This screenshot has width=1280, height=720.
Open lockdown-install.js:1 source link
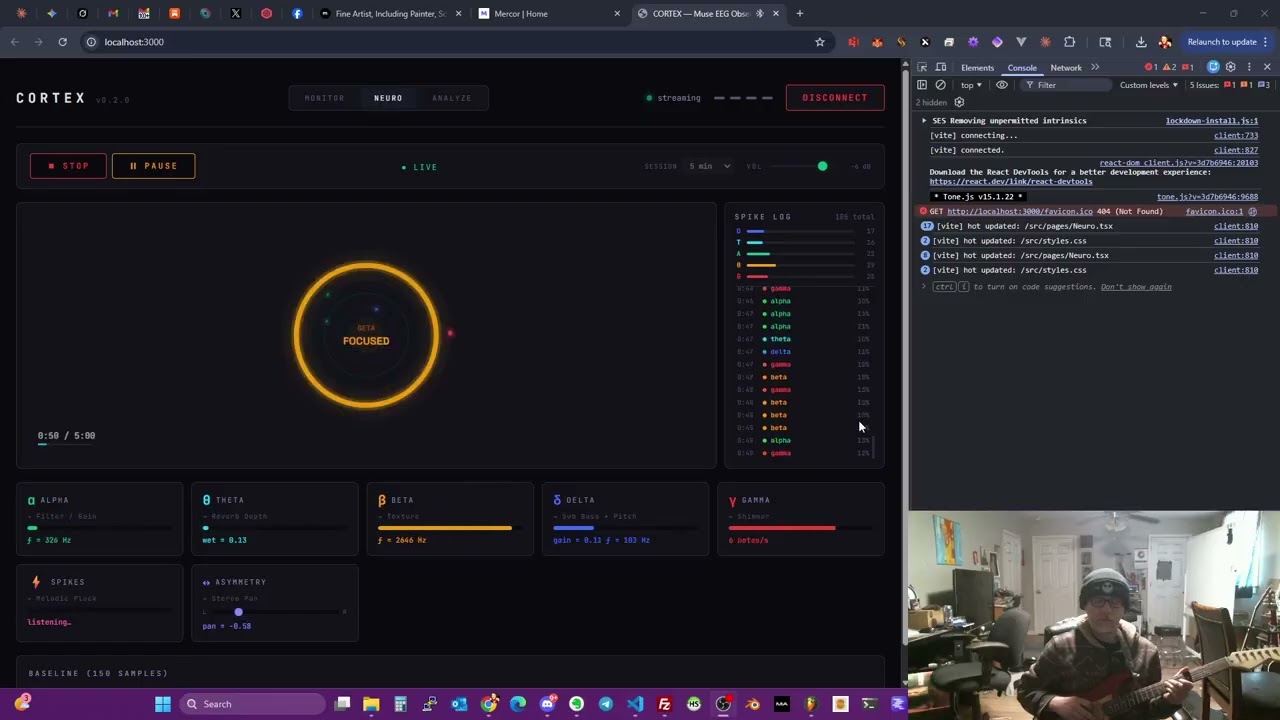pyautogui.click(x=1211, y=121)
